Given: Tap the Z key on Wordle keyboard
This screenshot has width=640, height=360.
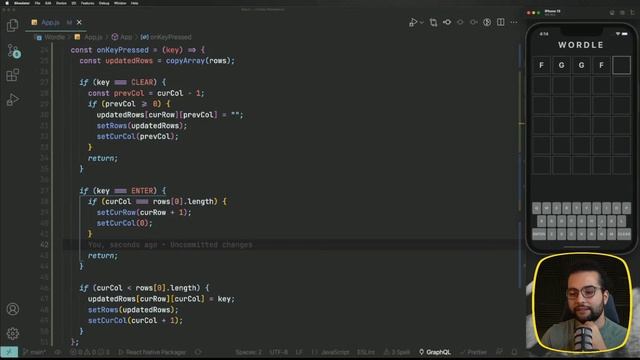Looking at the screenshot, I should point(551,234).
